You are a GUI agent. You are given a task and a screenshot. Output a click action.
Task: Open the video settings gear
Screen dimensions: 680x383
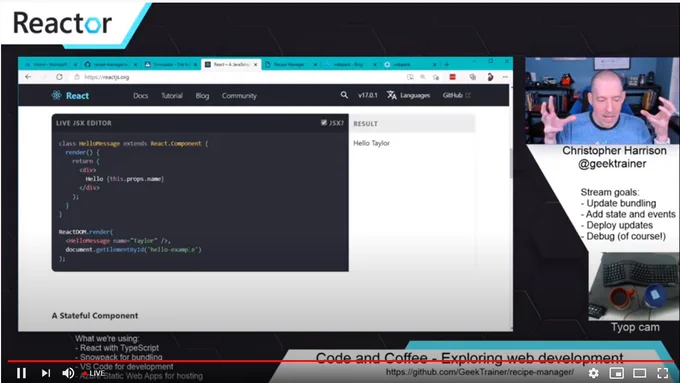tap(594, 373)
